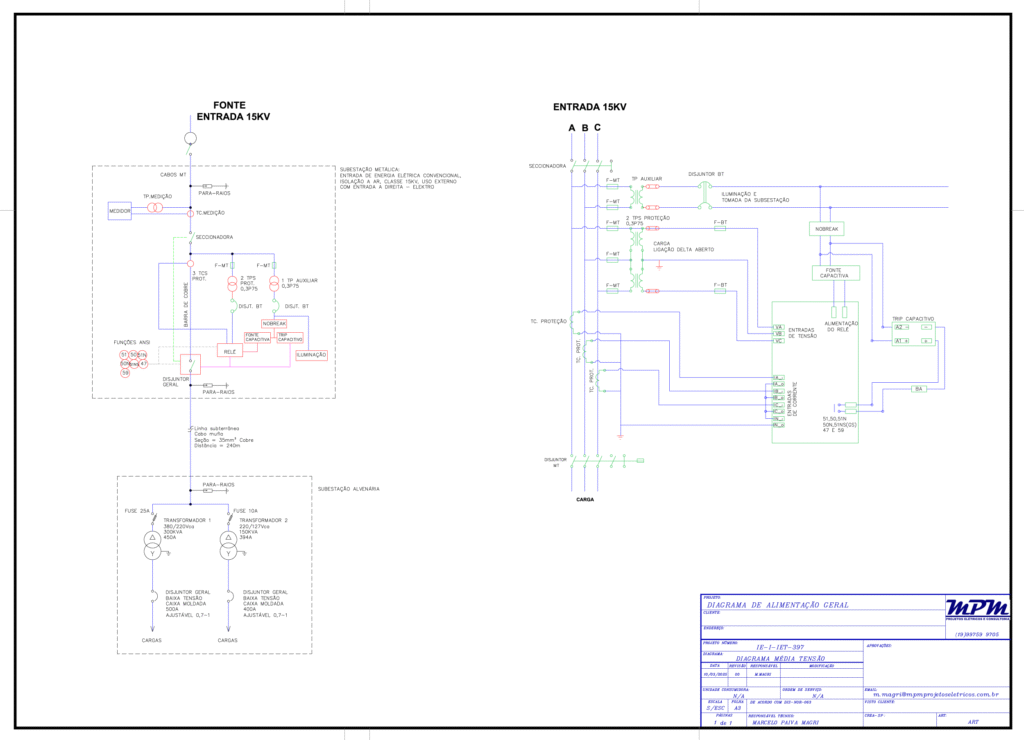This screenshot has width=1024, height=740.
Task: Select the phase label C
Action: tap(597, 128)
